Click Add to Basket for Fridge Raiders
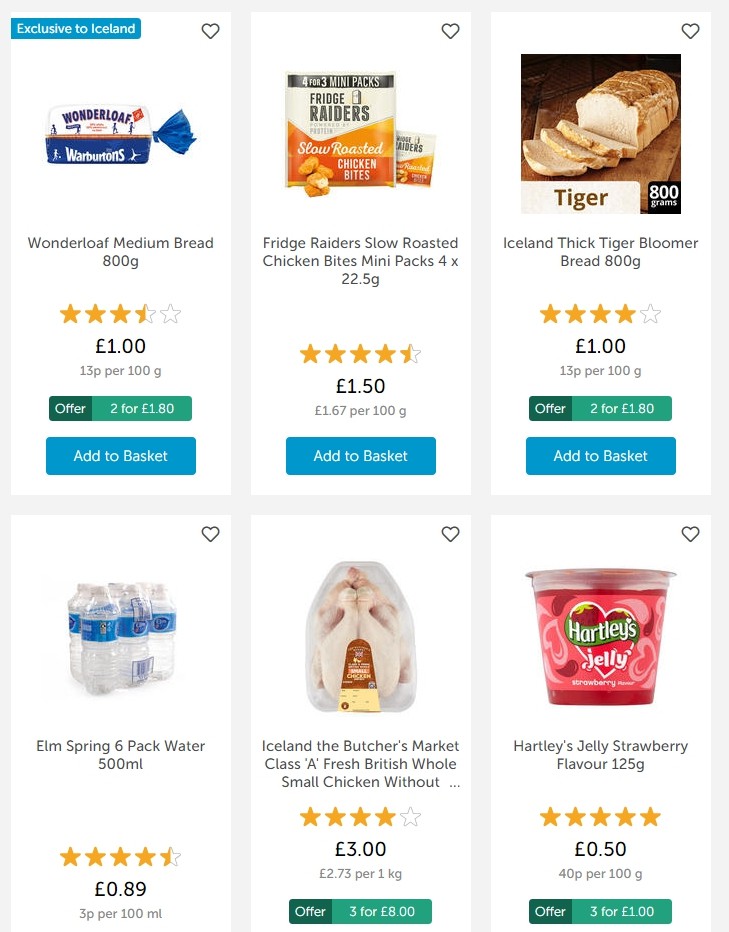 [360, 455]
